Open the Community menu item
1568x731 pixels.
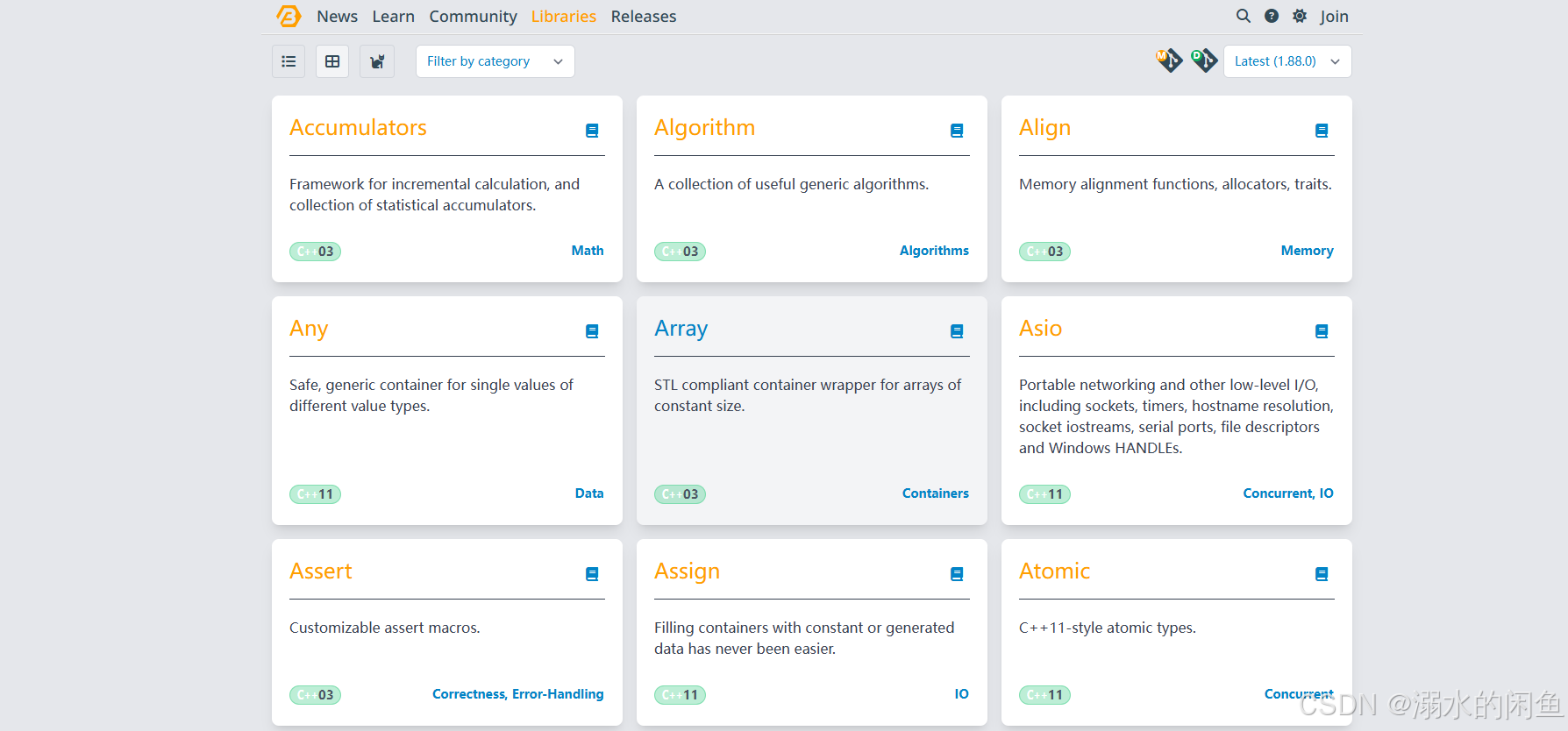(x=473, y=17)
